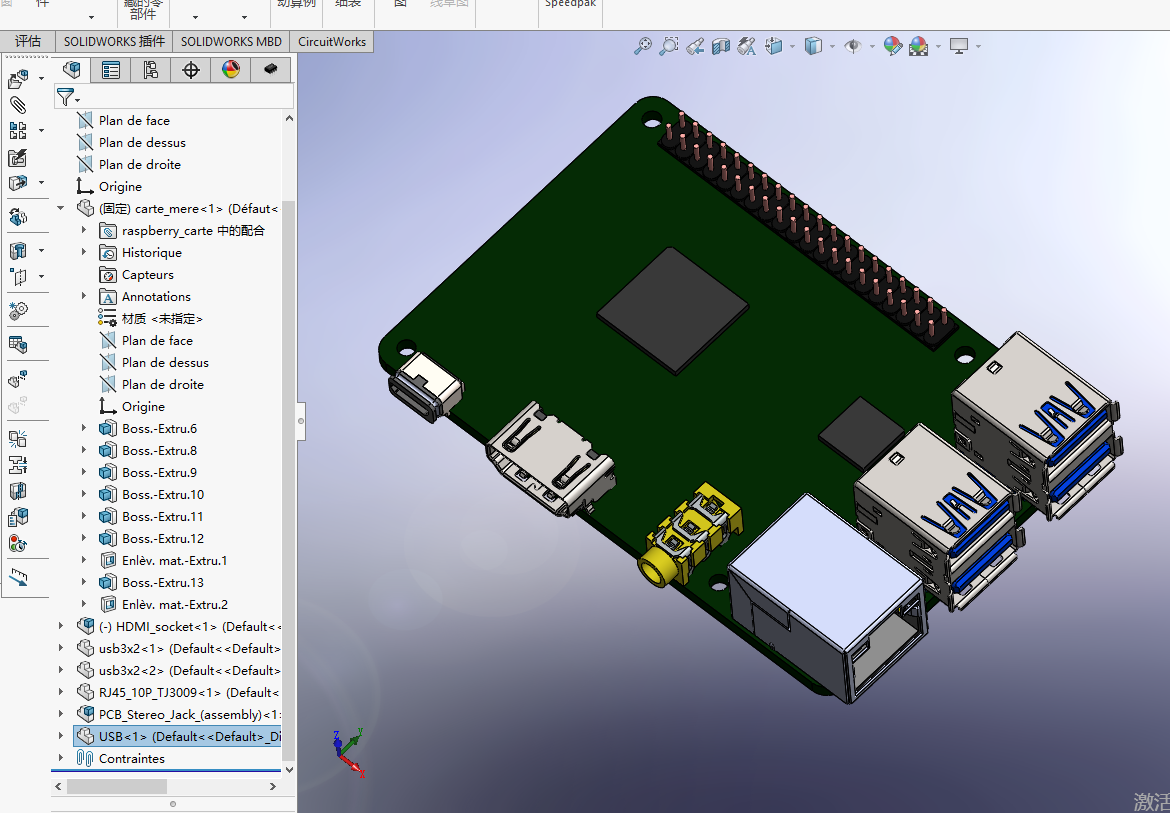Click the panel collapse handle on tree edge
The width and height of the screenshot is (1170, 813).
click(x=301, y=421)
